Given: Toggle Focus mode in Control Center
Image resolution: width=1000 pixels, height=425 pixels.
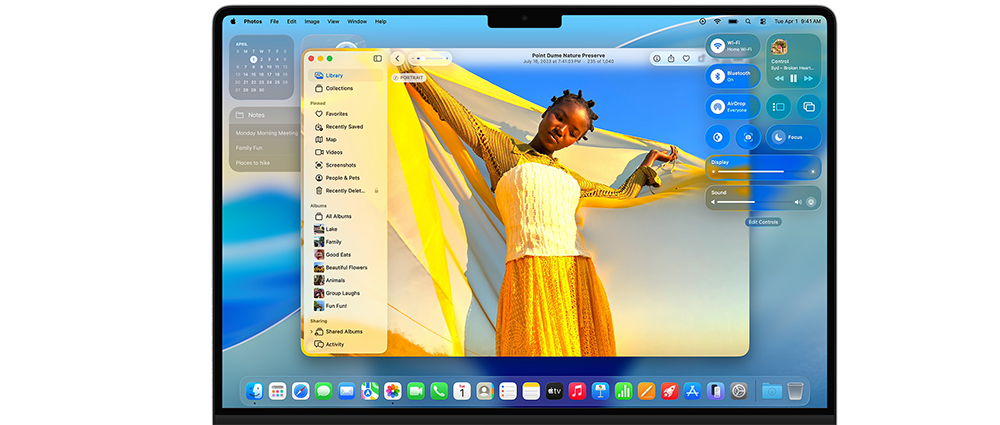Looking at the screenshot, I should (x=793, y=137).
